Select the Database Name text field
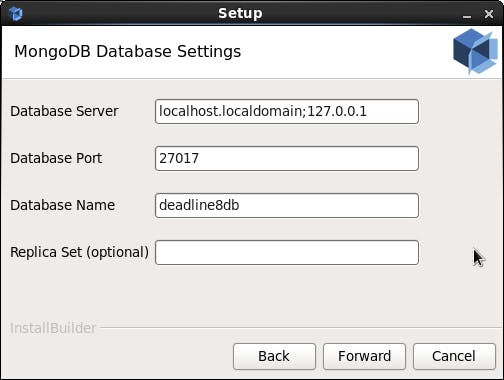 tap(287, 205)
